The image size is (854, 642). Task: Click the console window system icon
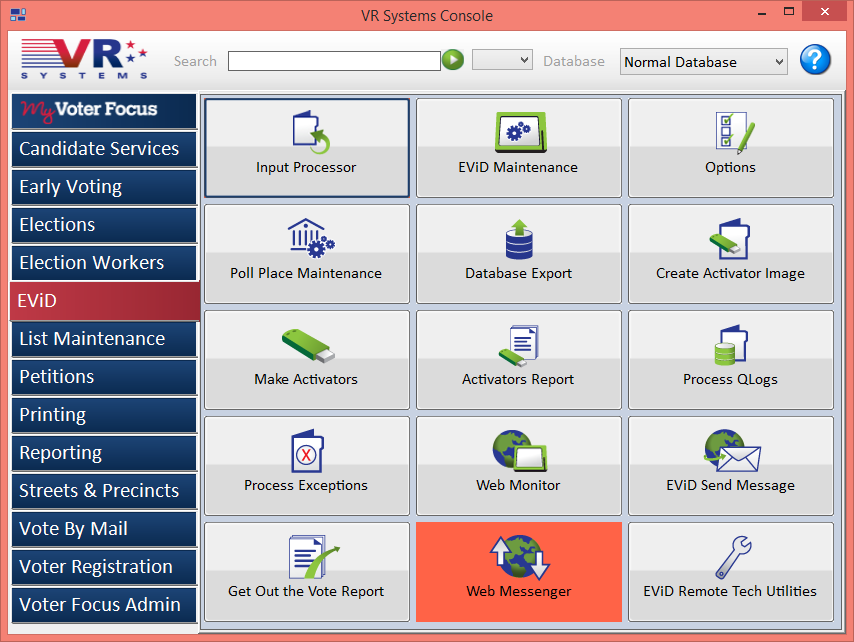pyautogui.click(x=18, y=14)
